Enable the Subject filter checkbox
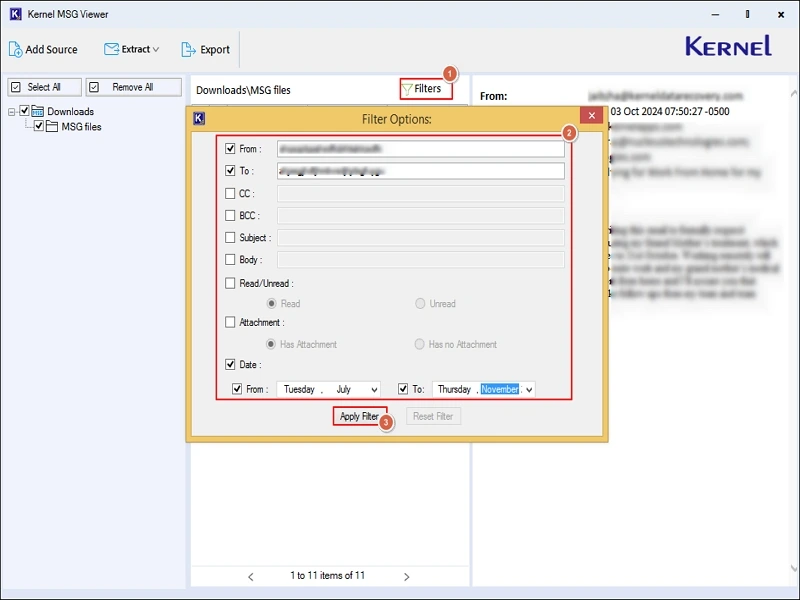Image resolution: width=800 pixels, height=600 pixels. pos(230,238)
